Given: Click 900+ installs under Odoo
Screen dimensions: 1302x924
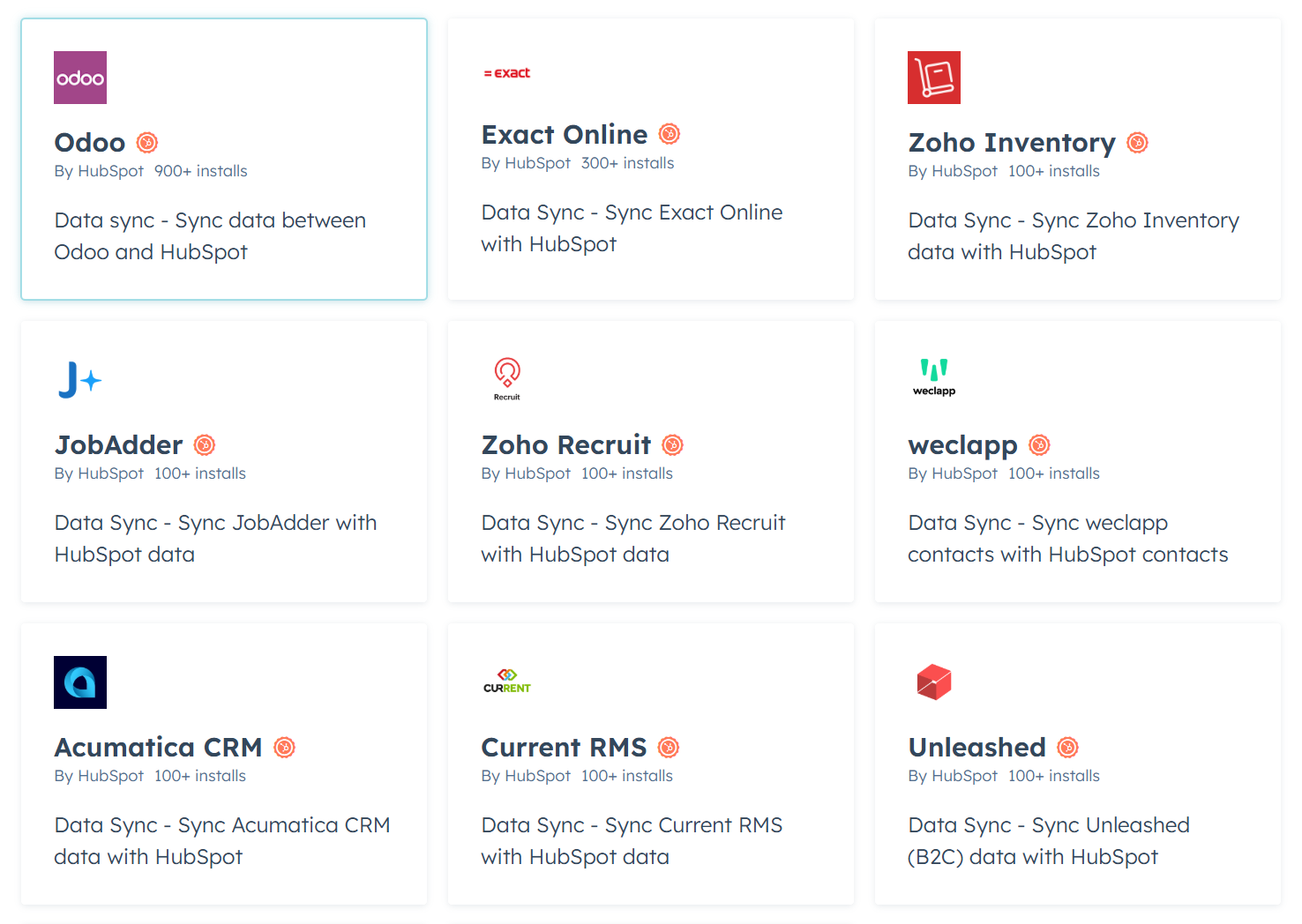Looking at the screenshot, I should pos(200,171).
